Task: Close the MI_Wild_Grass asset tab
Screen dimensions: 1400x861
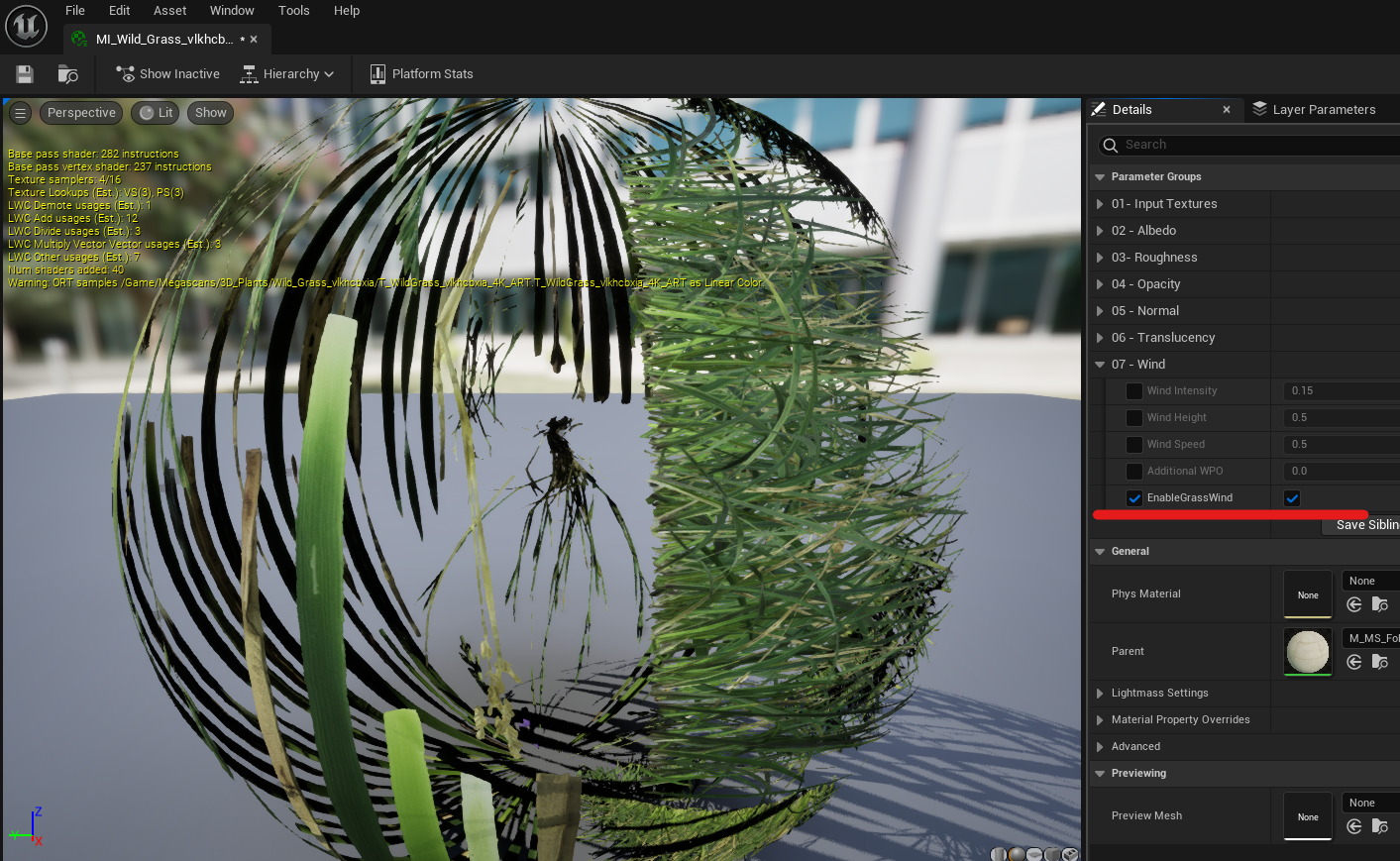Action: tap(254, 40)
